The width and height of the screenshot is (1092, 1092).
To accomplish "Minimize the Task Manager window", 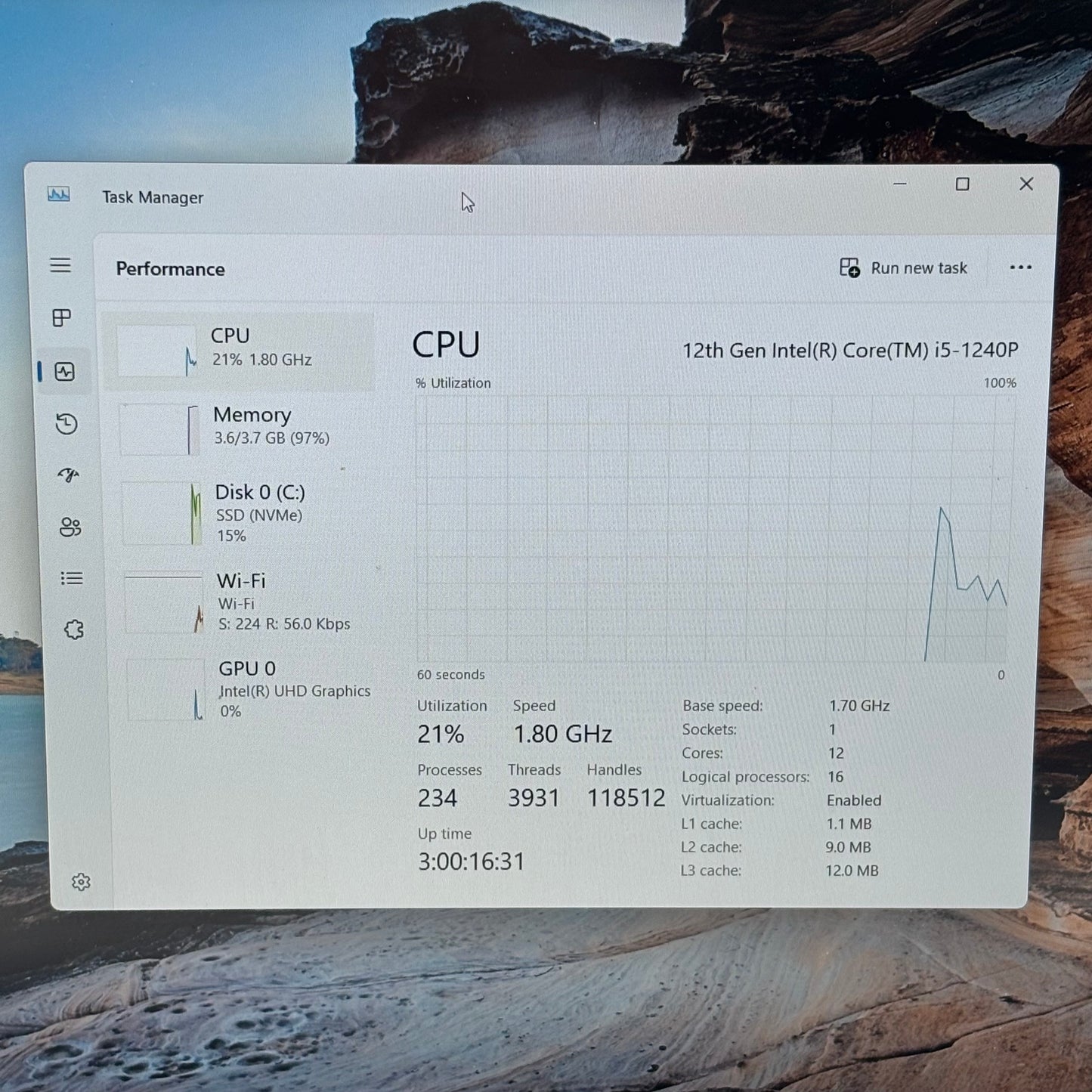I will click(x=900, y=184).
